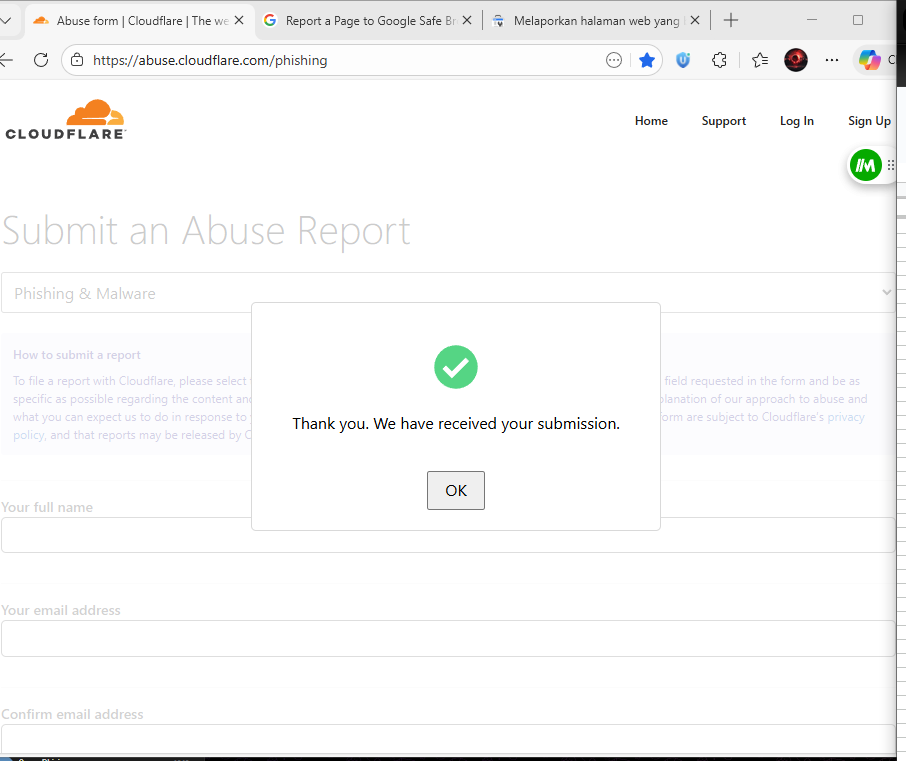Open the browser settings three-dots menu

[x=831, y=60]
